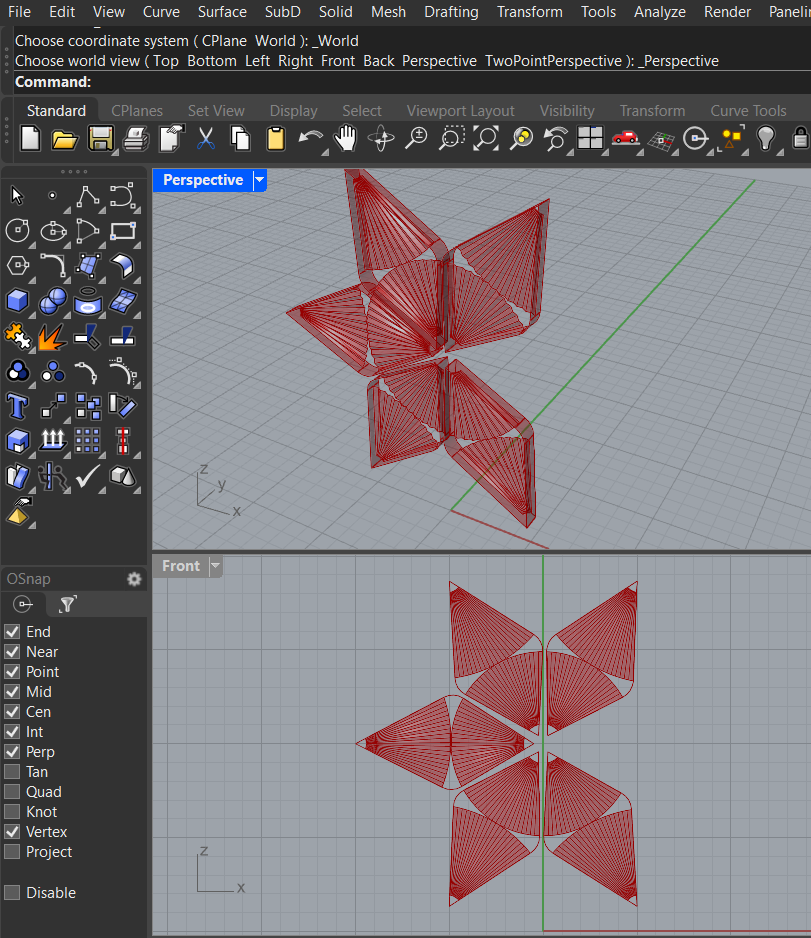Click the light bulb Hide Objects icon
Viewport: 811px width, 938px height.
coord(766,139)
